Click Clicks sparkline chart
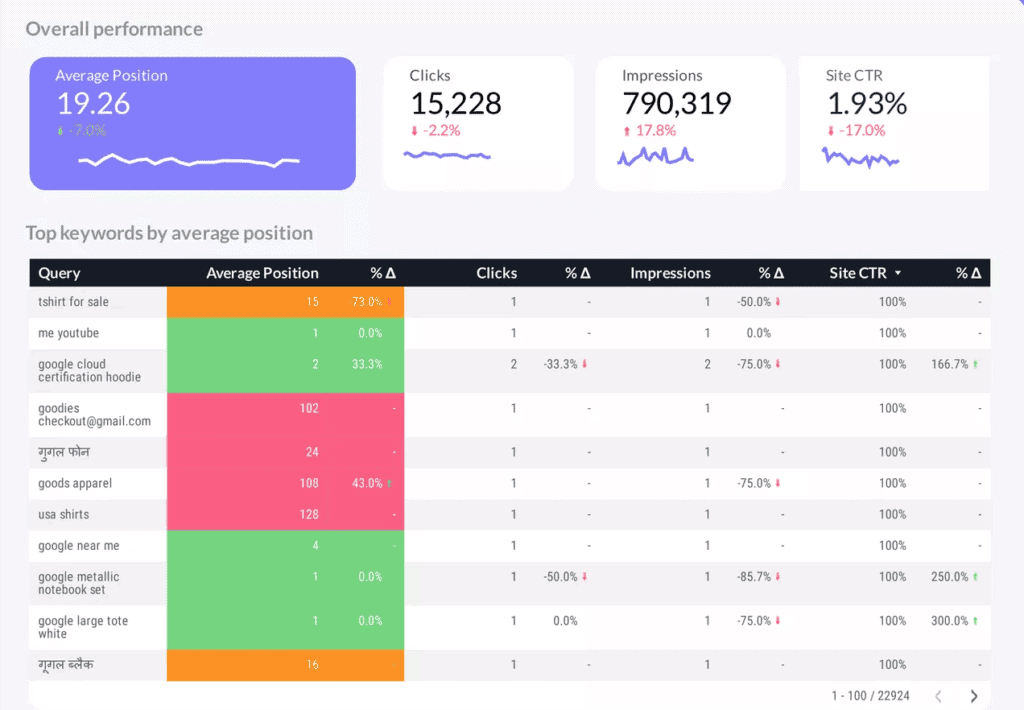This screenshot has height=710, width=1024. tap(447, 155)
